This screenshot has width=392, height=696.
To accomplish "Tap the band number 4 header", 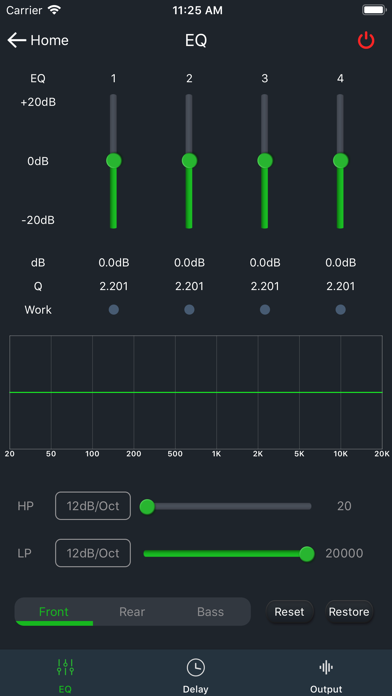I will point(341,79).
